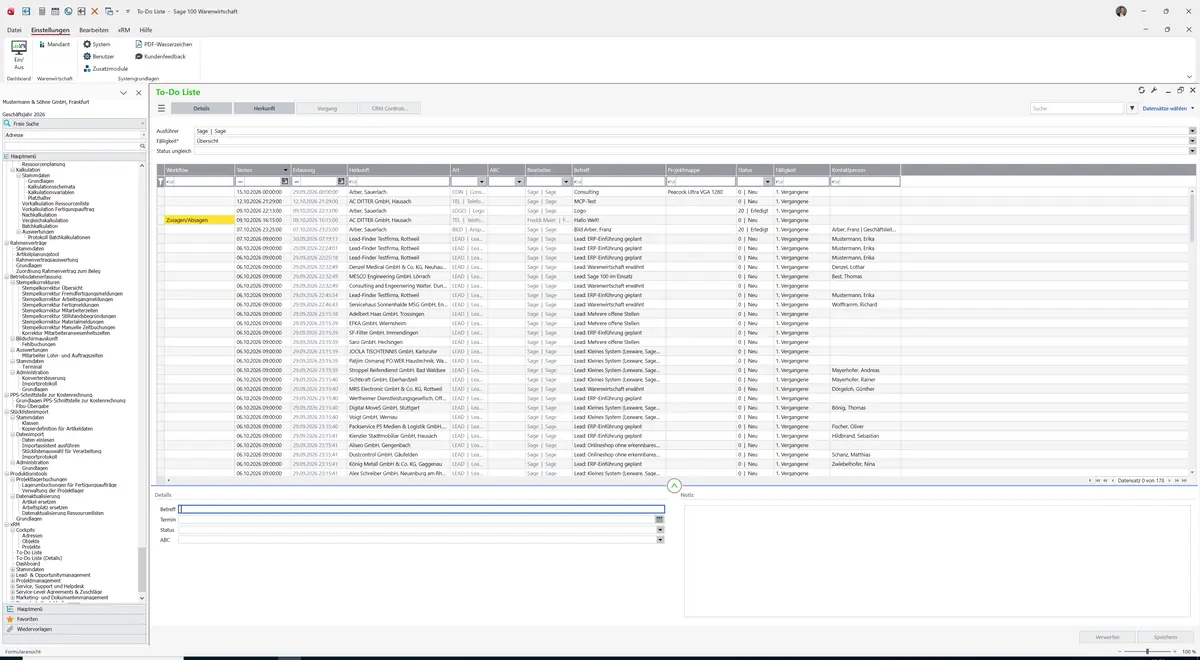Click the Suche field in To-Do Liste

[1078, 108]
